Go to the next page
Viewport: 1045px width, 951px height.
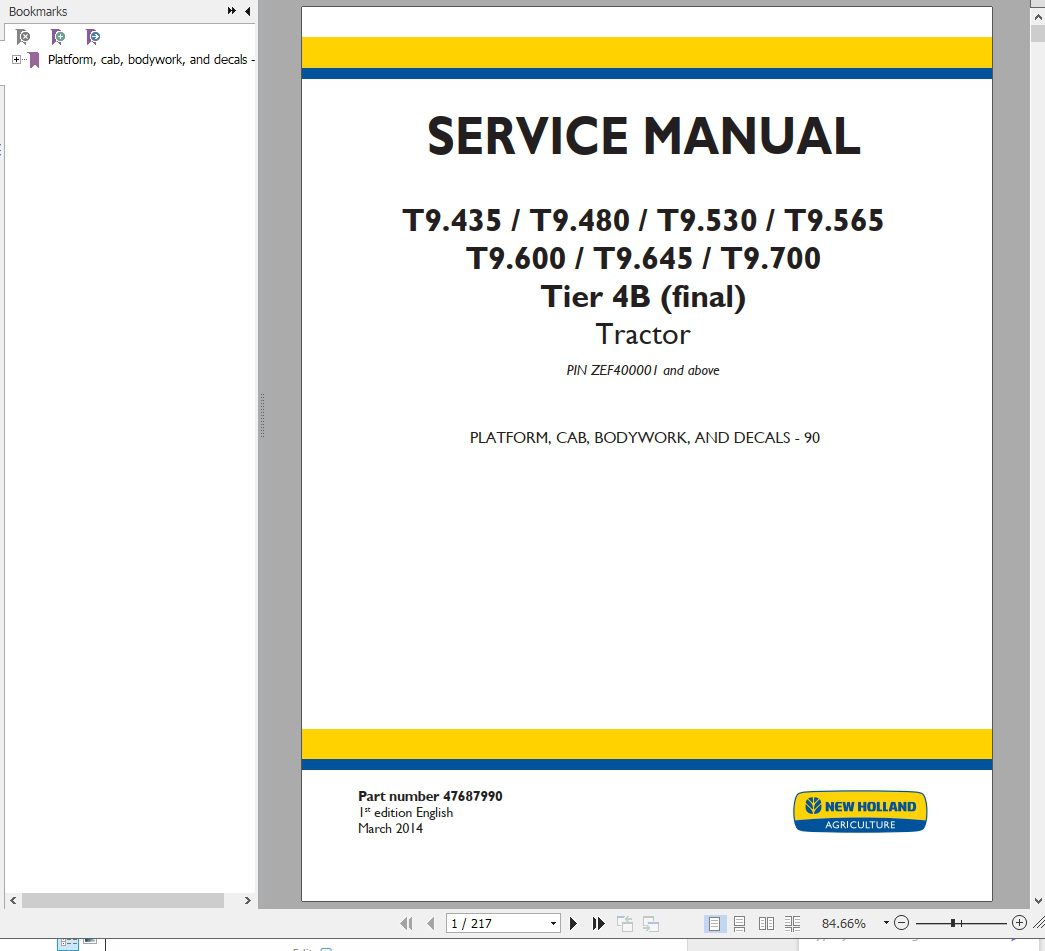coord(573,923)
